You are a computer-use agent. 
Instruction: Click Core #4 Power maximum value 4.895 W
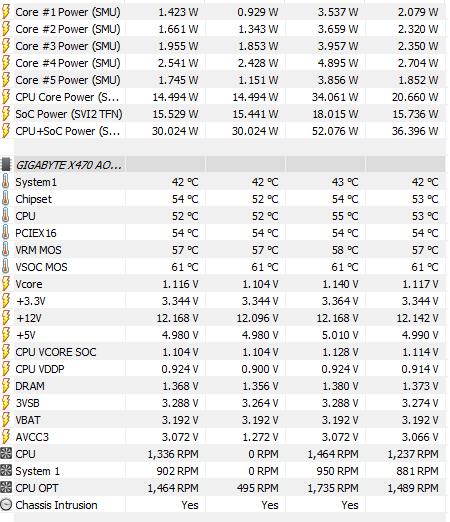tap(338, 63)
